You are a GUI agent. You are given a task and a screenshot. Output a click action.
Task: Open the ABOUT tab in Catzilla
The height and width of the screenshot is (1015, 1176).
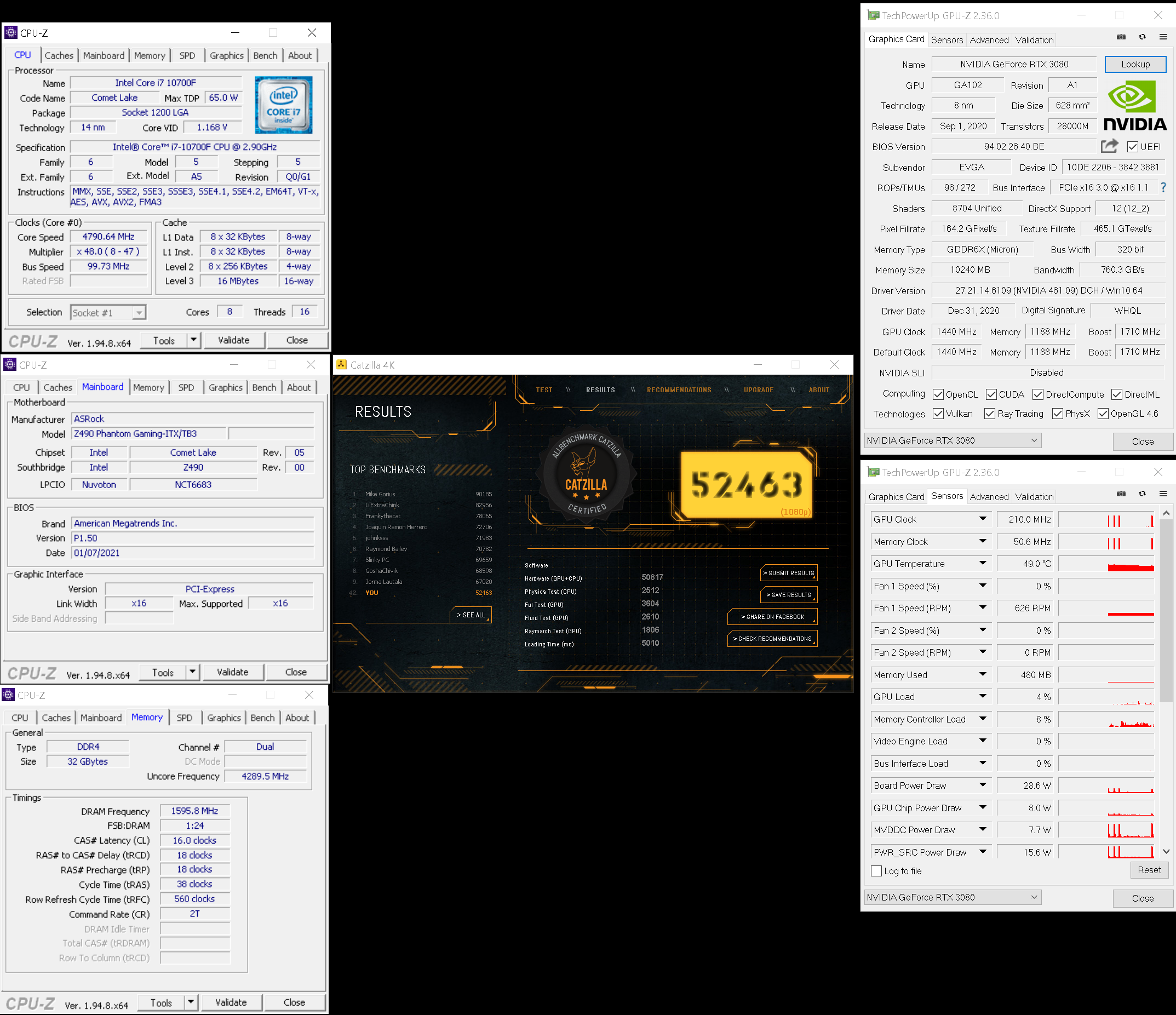(818, 390)
